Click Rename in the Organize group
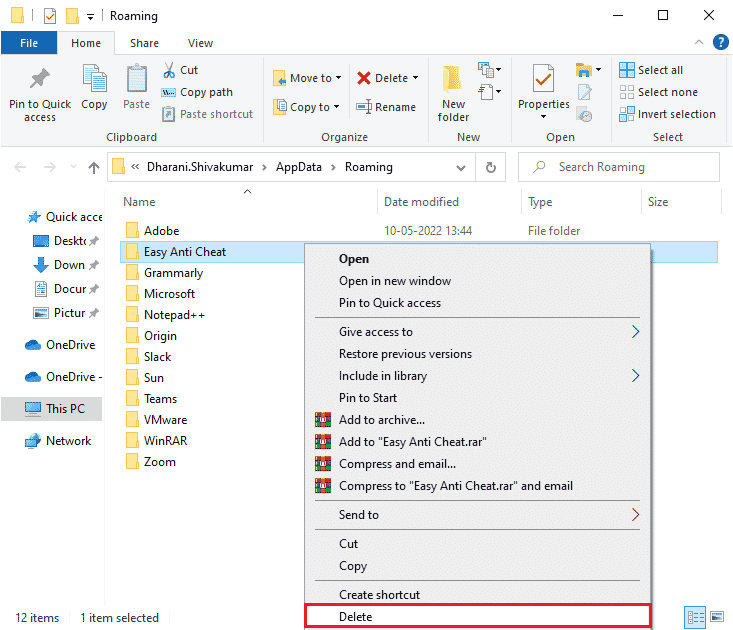Image resolution: width=733 pixels, height=630 pixels. [386, 107]
